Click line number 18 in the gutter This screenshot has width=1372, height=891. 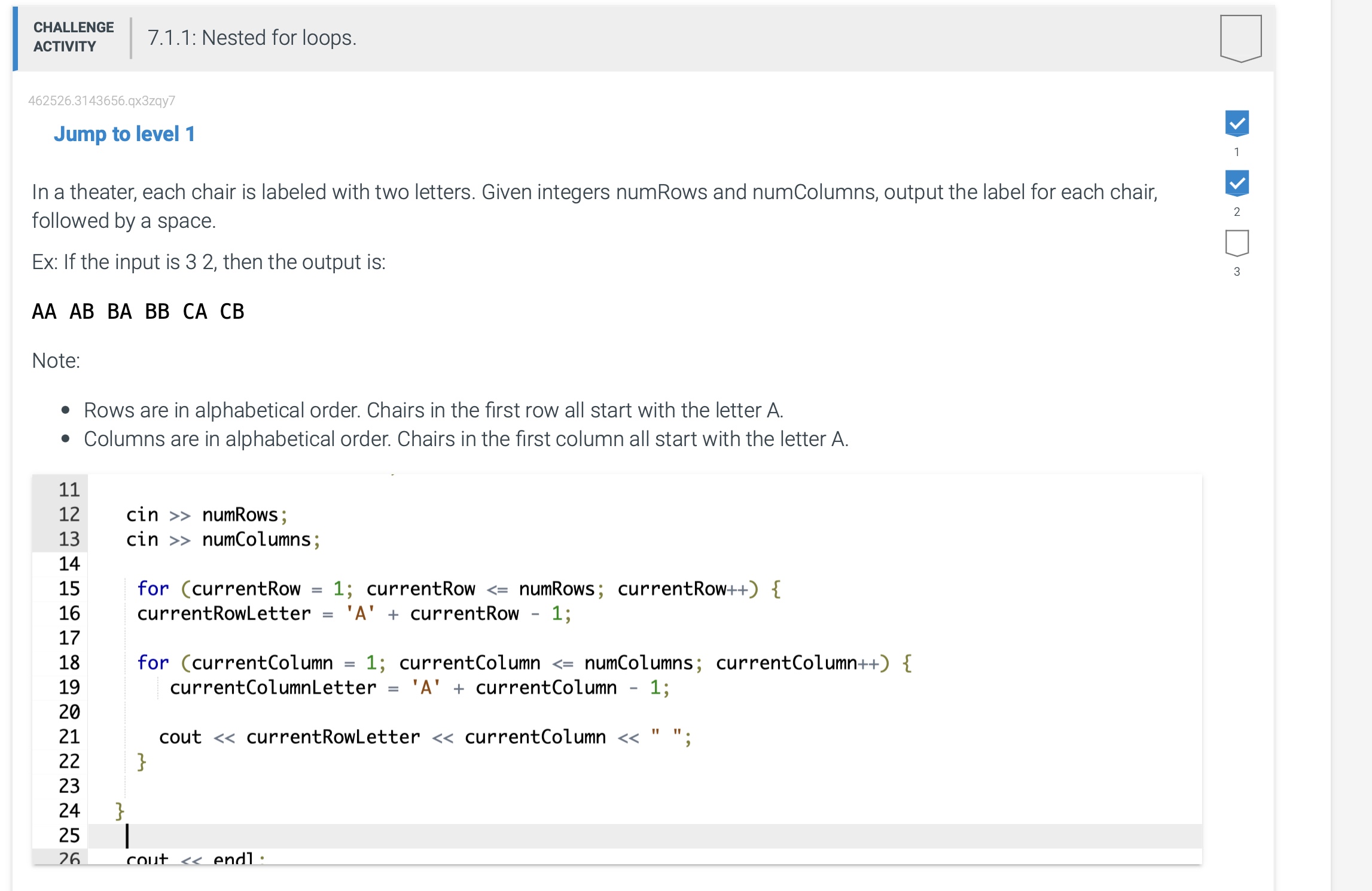coord(69,663)
